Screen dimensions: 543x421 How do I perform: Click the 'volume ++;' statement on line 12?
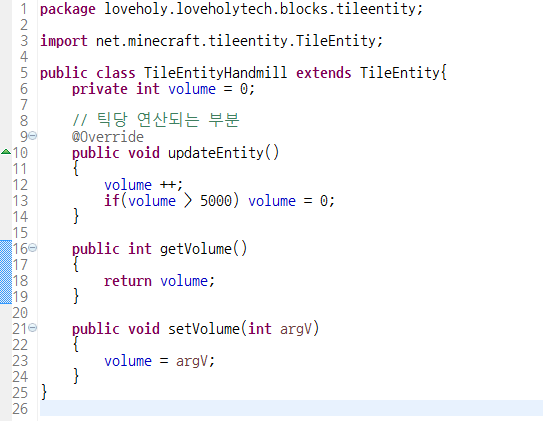(143, 185)
